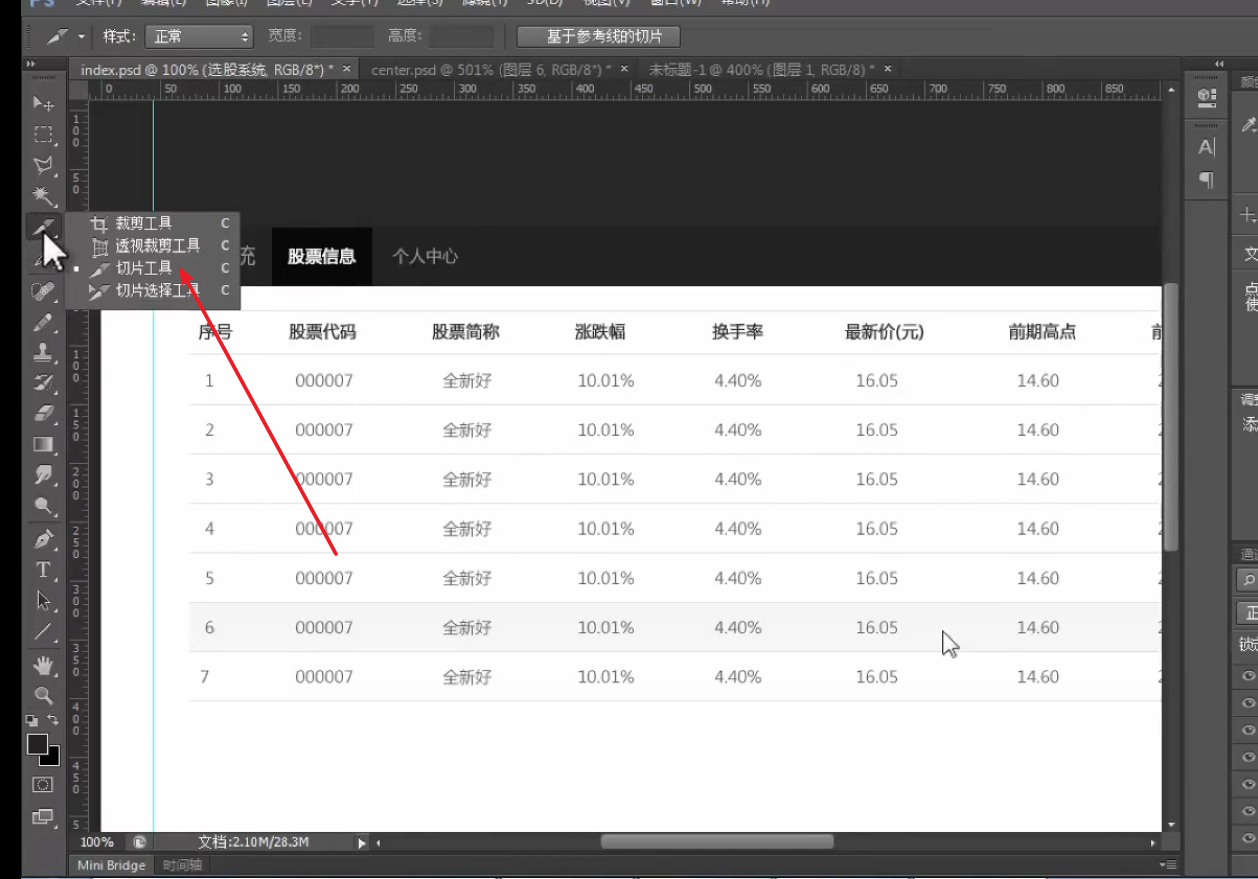Collapse the right panel dock arrows

(x=1218, y=64)
